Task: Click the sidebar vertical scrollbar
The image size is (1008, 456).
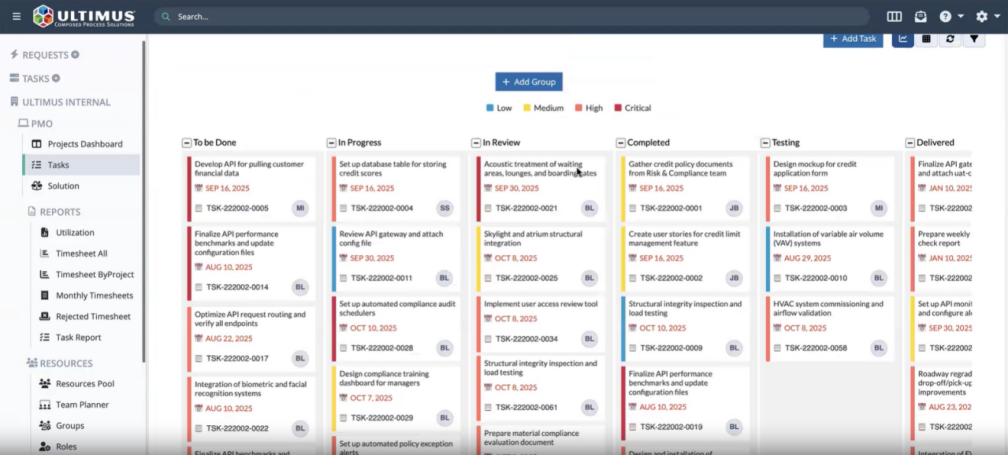Action: (143, 199)
